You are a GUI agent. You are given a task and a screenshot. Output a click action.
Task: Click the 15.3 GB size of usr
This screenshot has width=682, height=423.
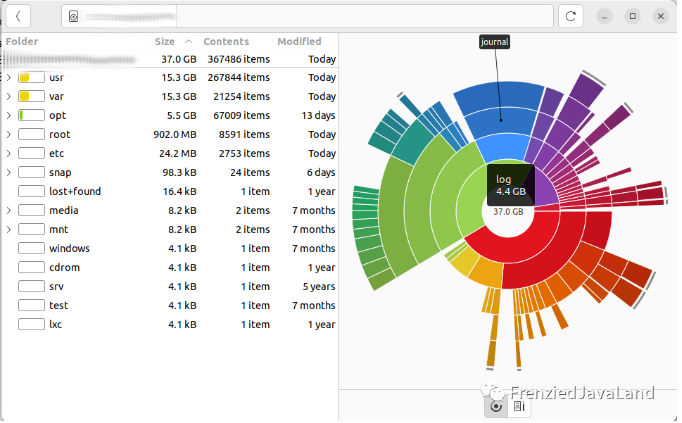click(x=179, y=78)
